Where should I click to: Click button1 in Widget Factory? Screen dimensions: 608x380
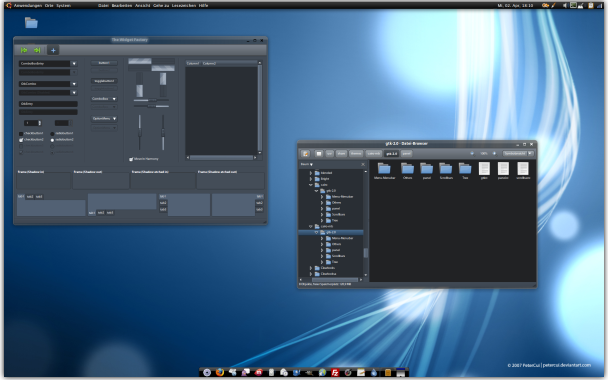click(x=104, y=63)
